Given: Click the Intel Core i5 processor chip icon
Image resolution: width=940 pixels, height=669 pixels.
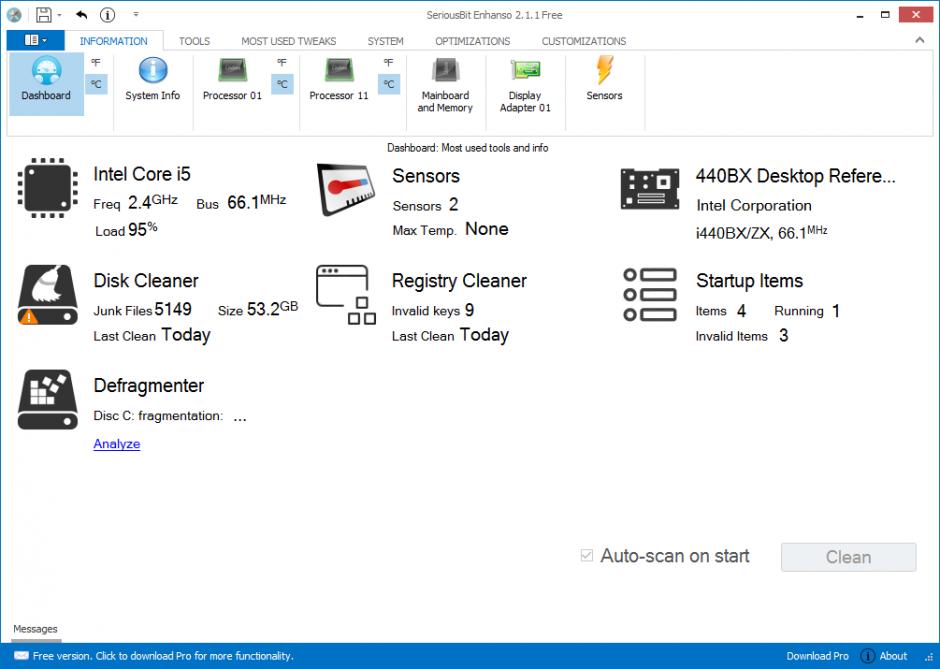Looking at the screenshot, I should tap(47, 188).
